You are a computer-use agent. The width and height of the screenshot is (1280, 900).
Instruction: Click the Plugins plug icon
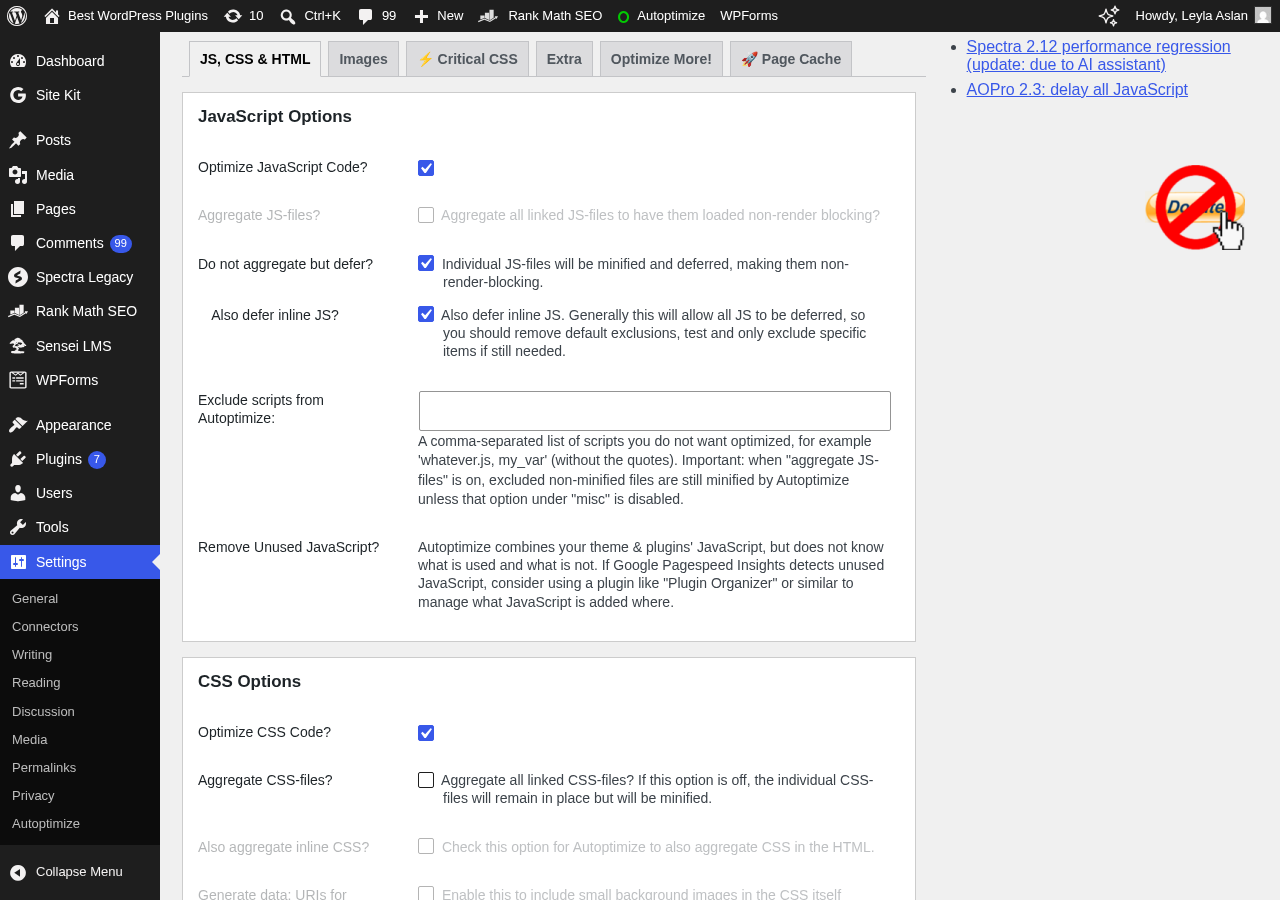click(18, 459)
